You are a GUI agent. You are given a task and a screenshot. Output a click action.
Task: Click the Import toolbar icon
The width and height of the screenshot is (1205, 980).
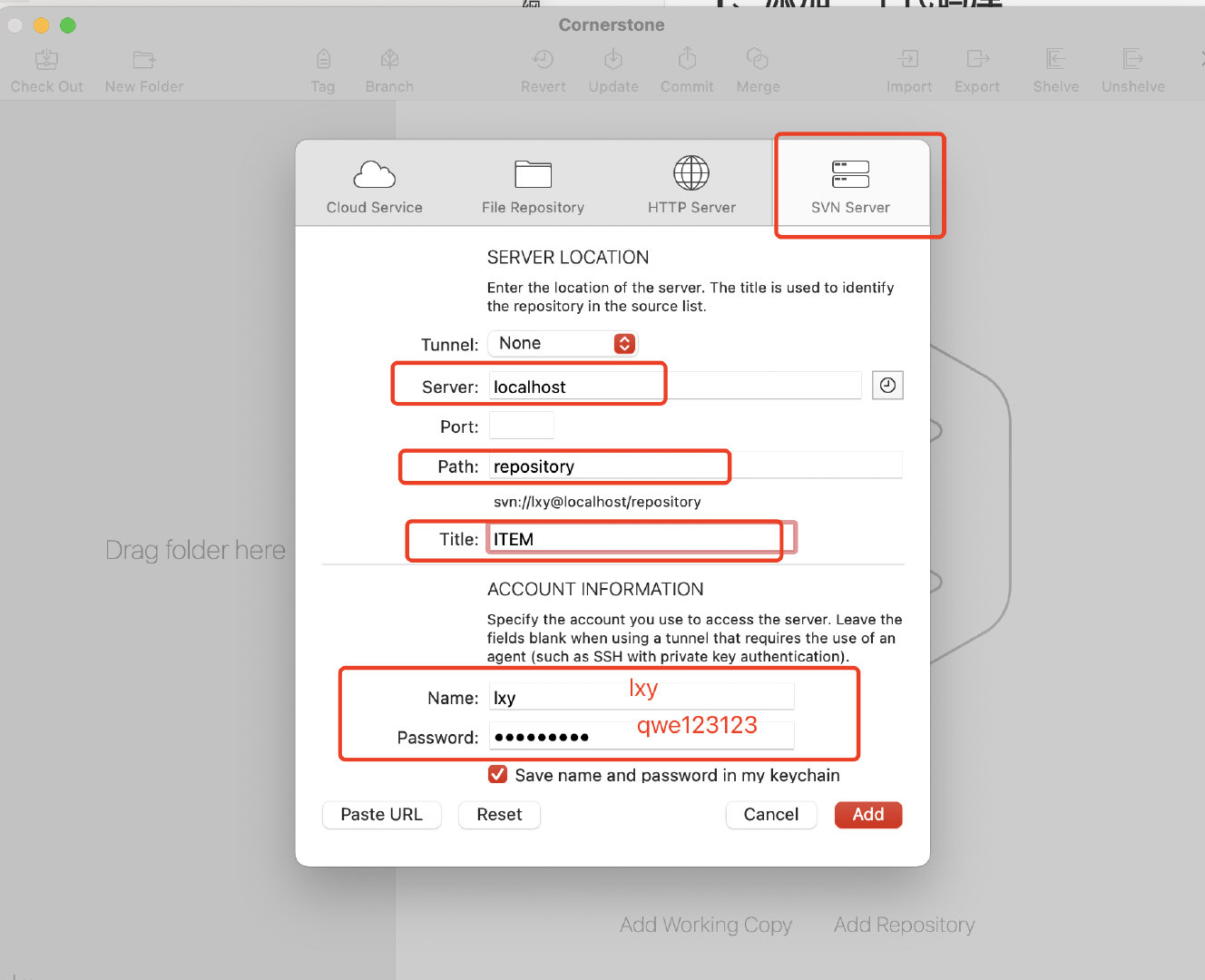pos(908,60)
